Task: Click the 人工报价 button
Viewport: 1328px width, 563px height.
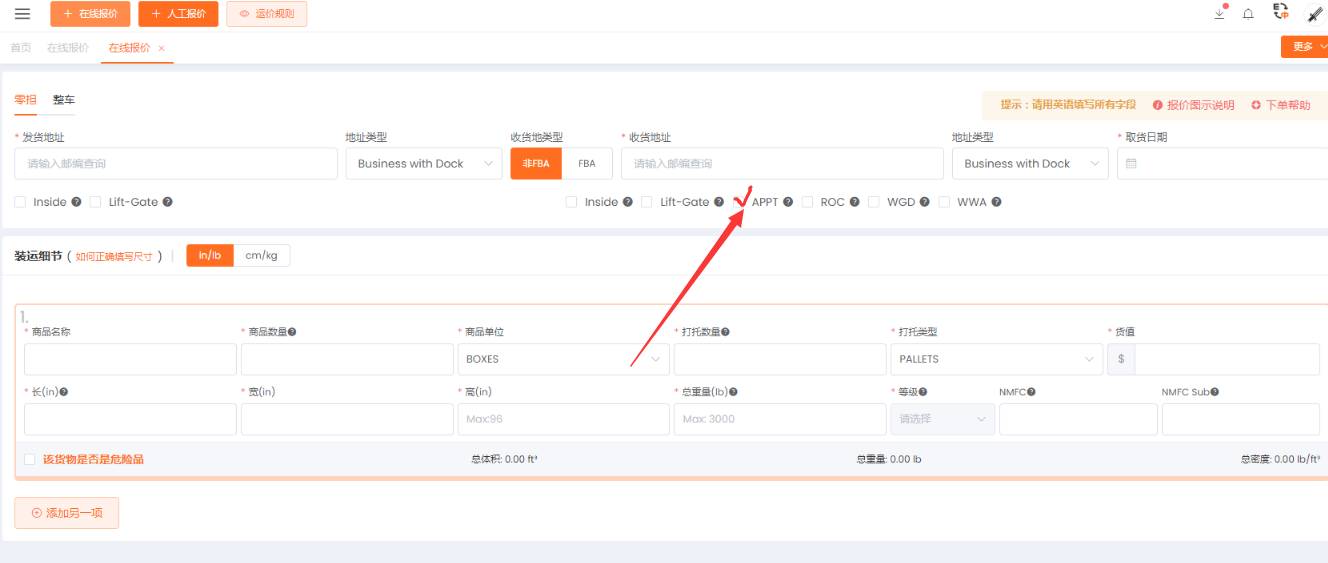Action: pyautogui.click(x=178, y=14)
